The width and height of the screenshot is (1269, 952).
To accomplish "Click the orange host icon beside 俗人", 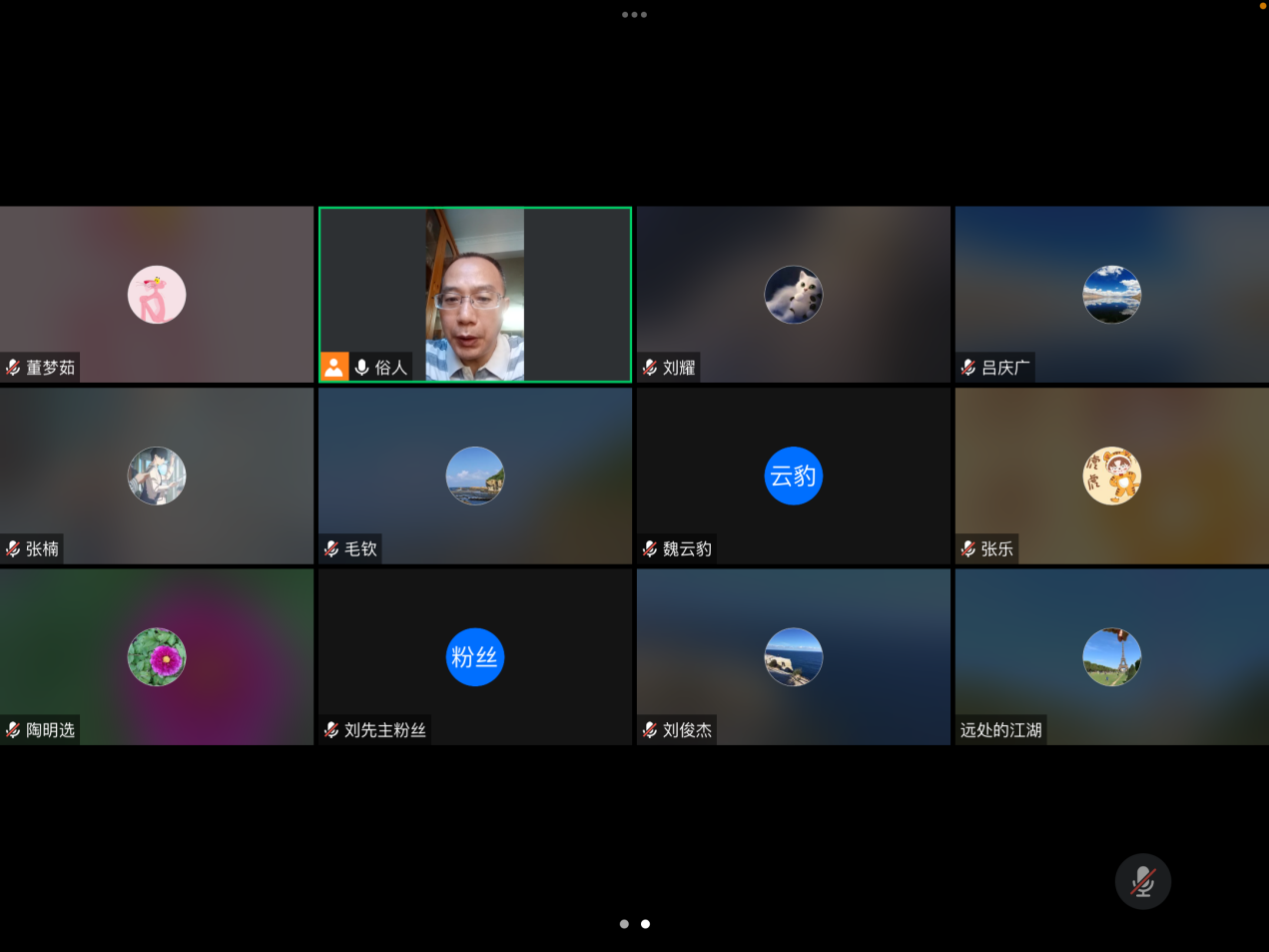I will 334,367.
